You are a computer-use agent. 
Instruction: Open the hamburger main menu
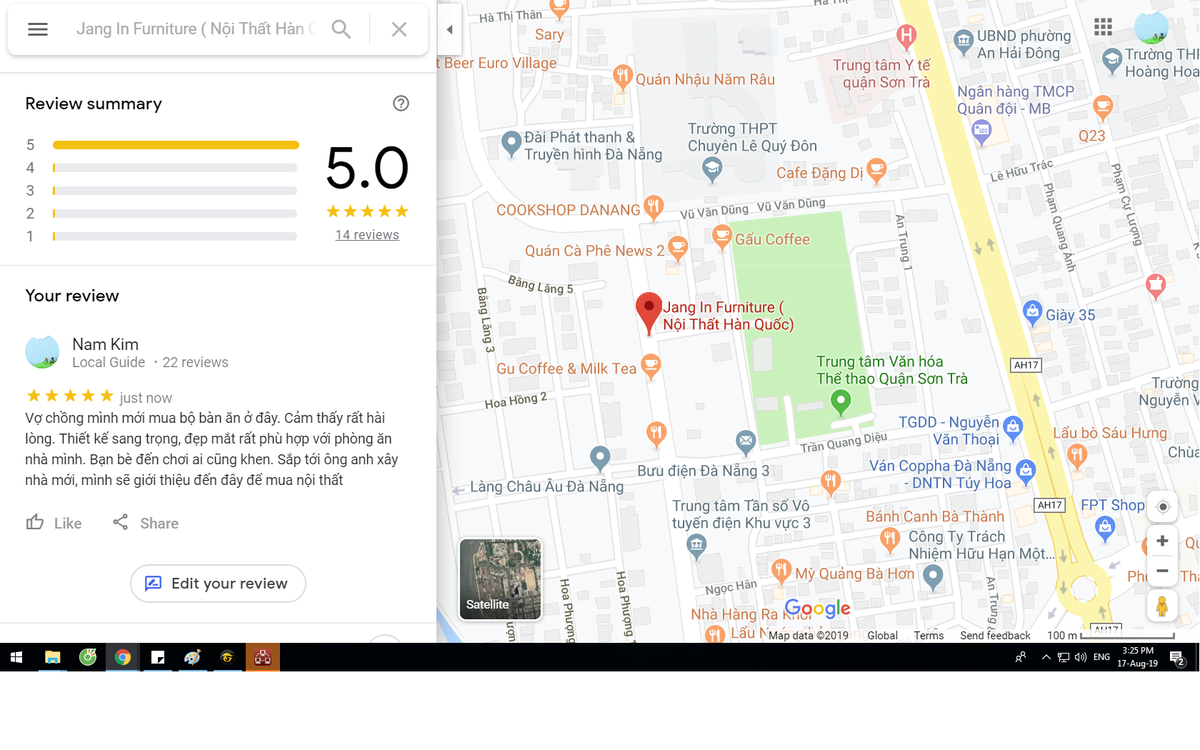(x=38, y=29)
